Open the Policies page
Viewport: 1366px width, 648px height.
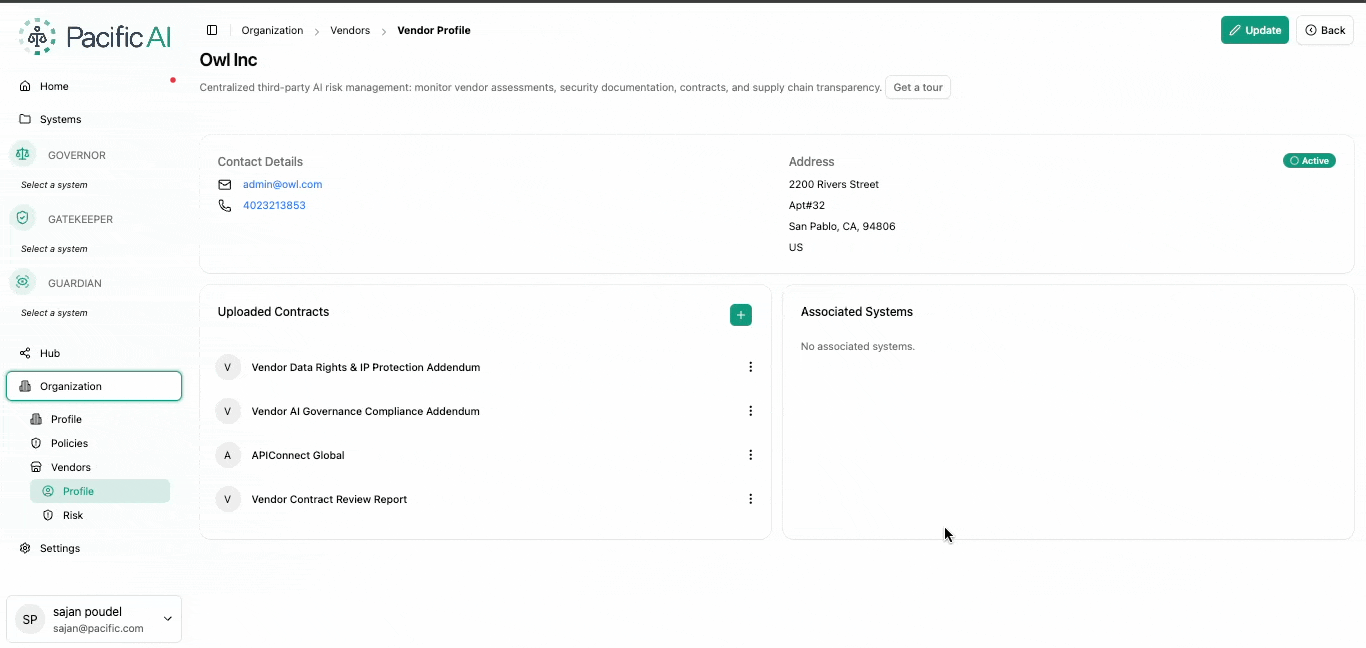[69, 443]
